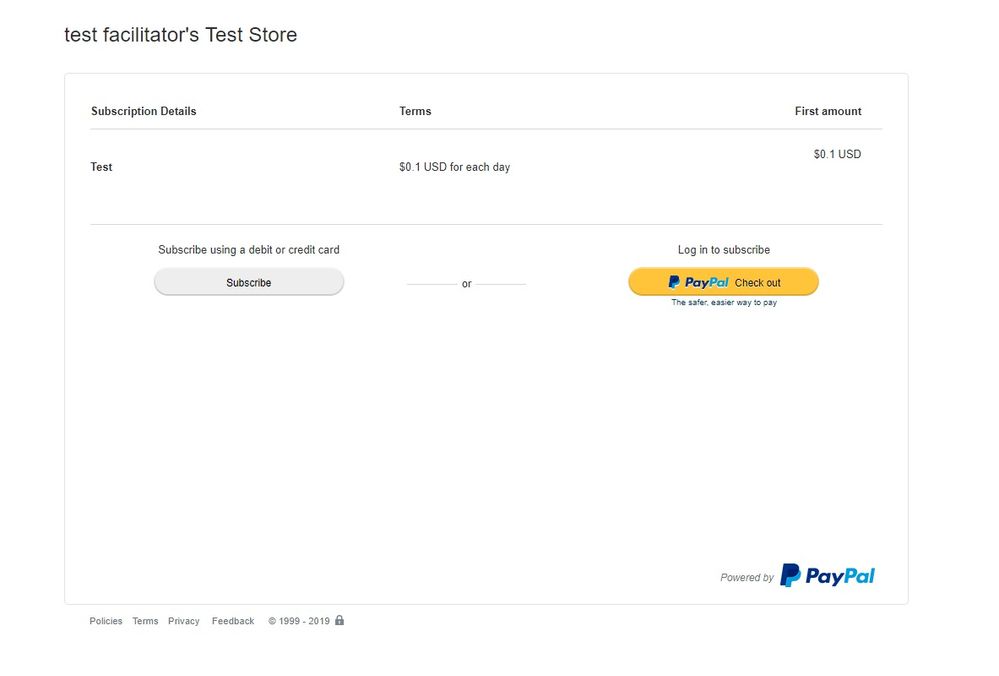Click 'The safer, easier way to pay' tagline
This screenshot has width=999, height=676.
[x=724, y=303]
